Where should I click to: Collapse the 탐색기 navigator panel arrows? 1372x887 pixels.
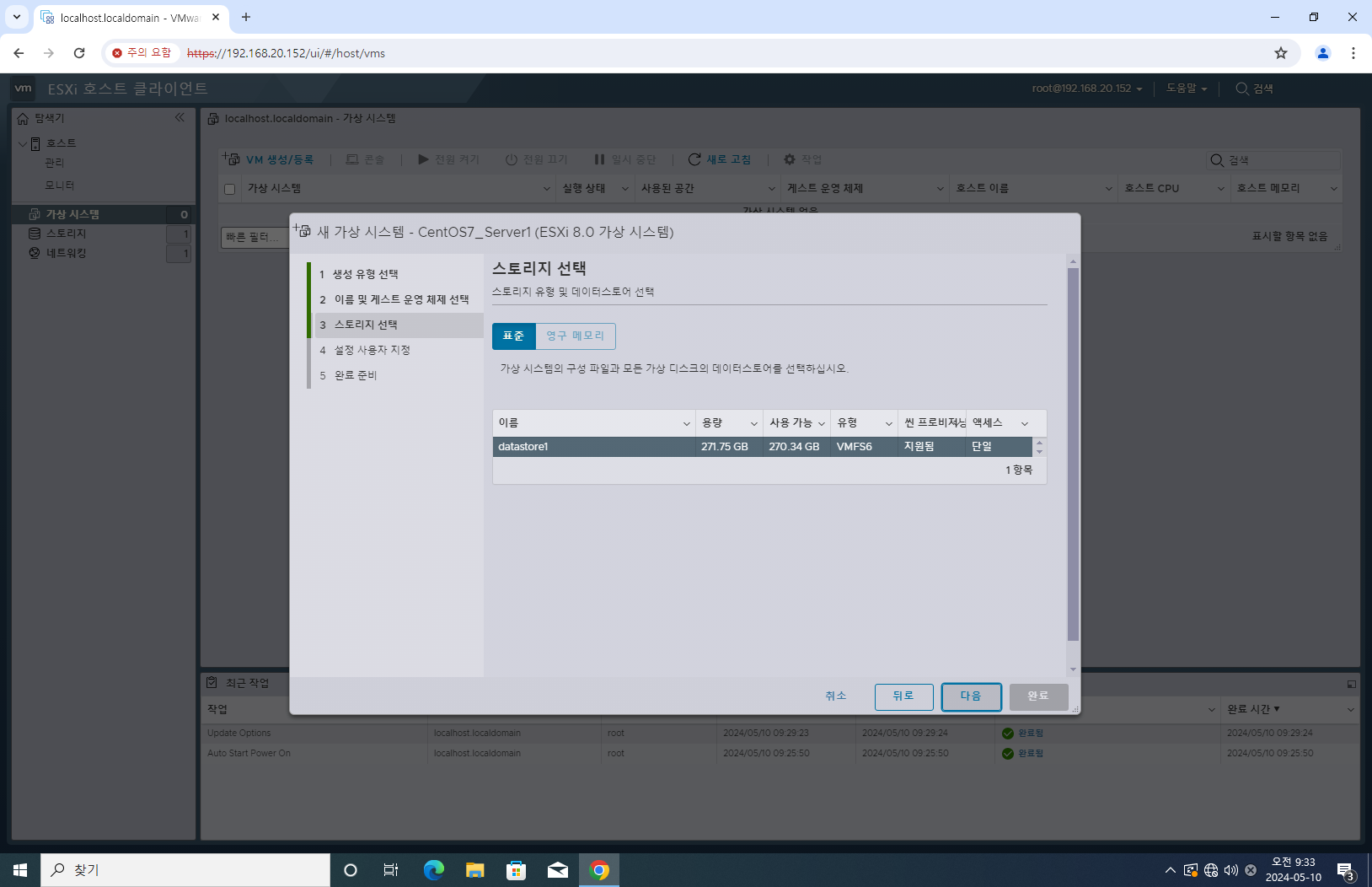(x=180, y=117)
